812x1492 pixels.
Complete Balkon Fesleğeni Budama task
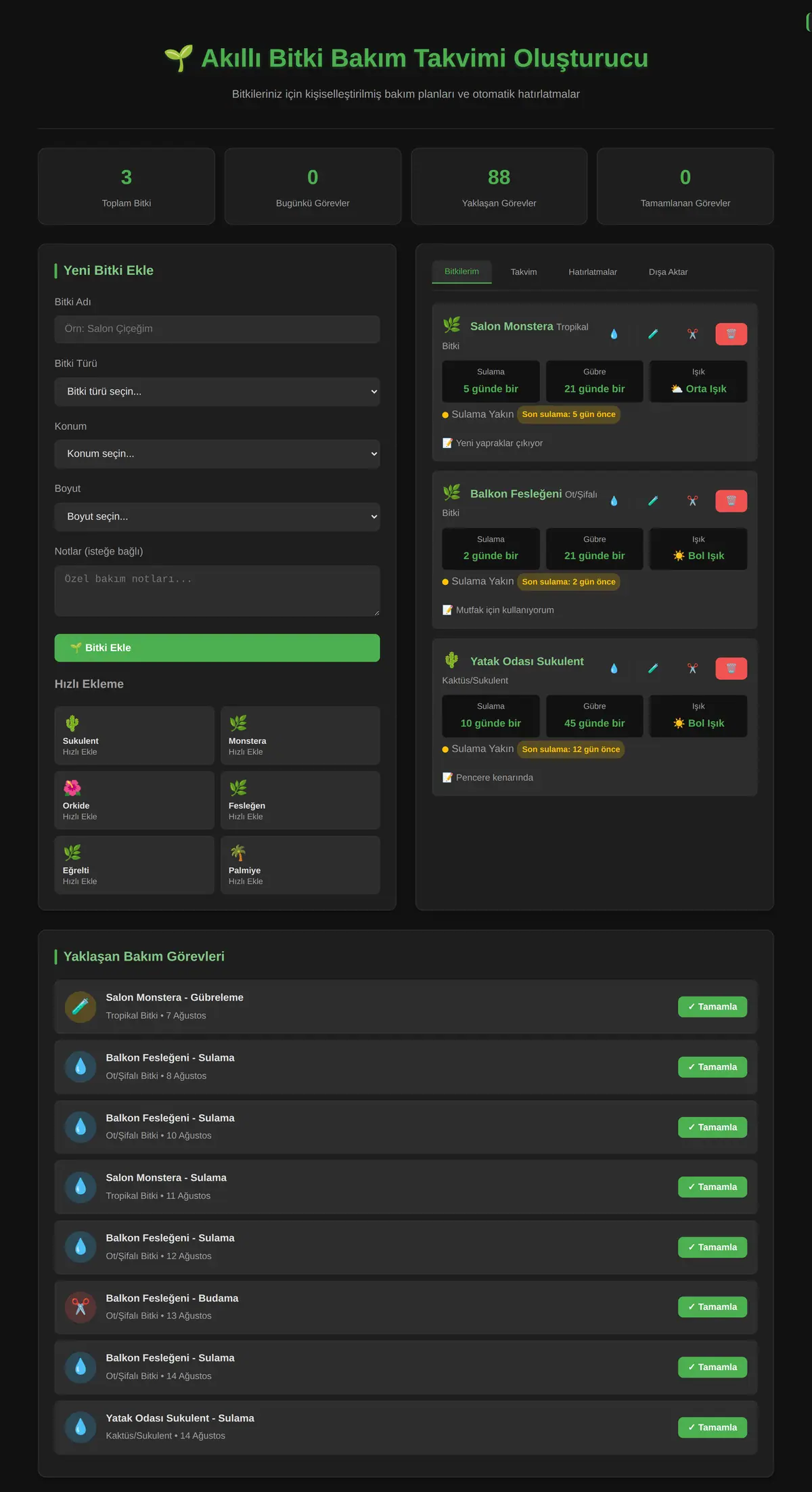pyautogui.click(x=713, y=1307)
